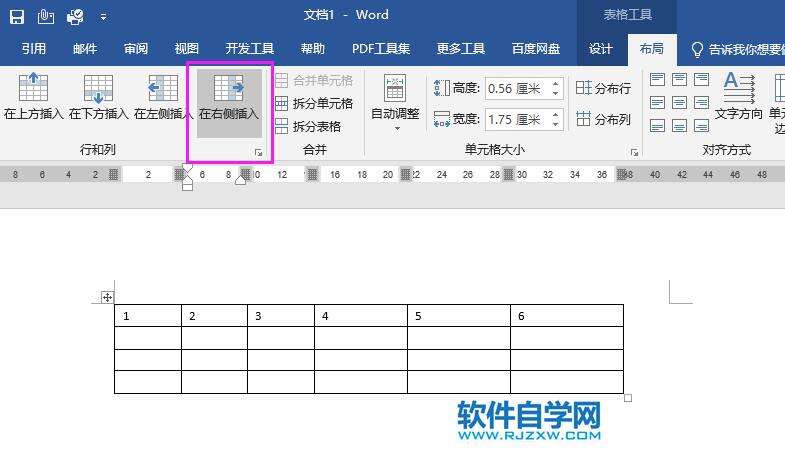Click the 宽度 column width field
The image size is (785, 472).
tap(518, 120)
